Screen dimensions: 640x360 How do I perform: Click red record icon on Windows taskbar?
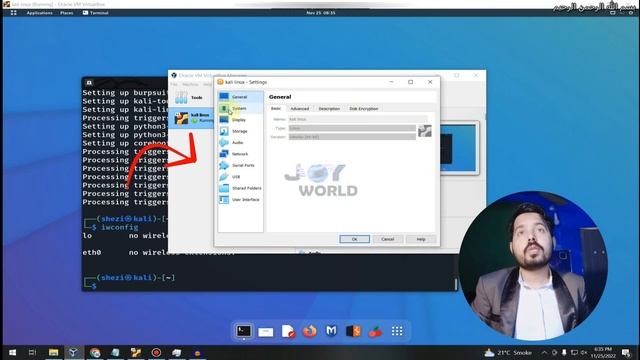click(x=156, y=352)
